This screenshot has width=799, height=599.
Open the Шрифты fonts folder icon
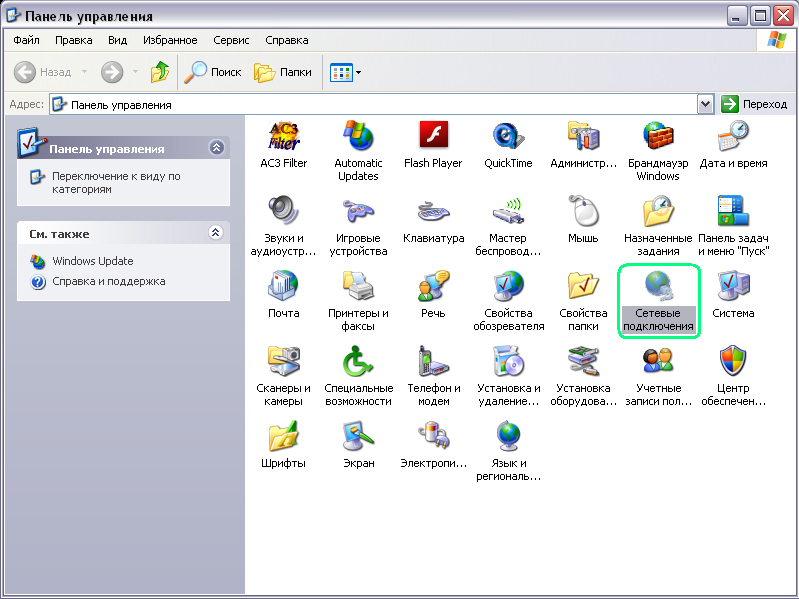[283, 438]
